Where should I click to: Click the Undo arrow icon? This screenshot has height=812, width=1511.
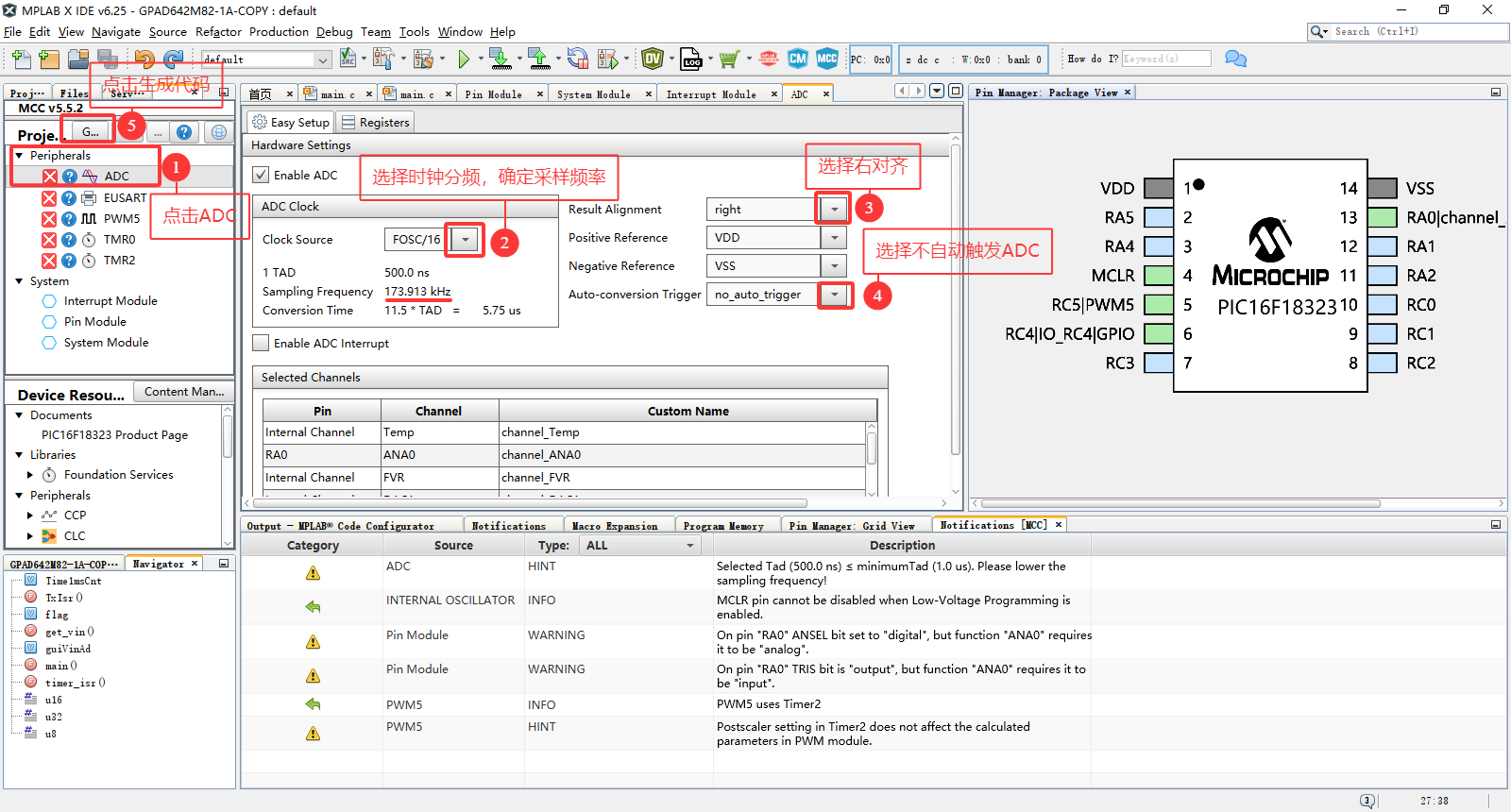click(x=144, y=59)
